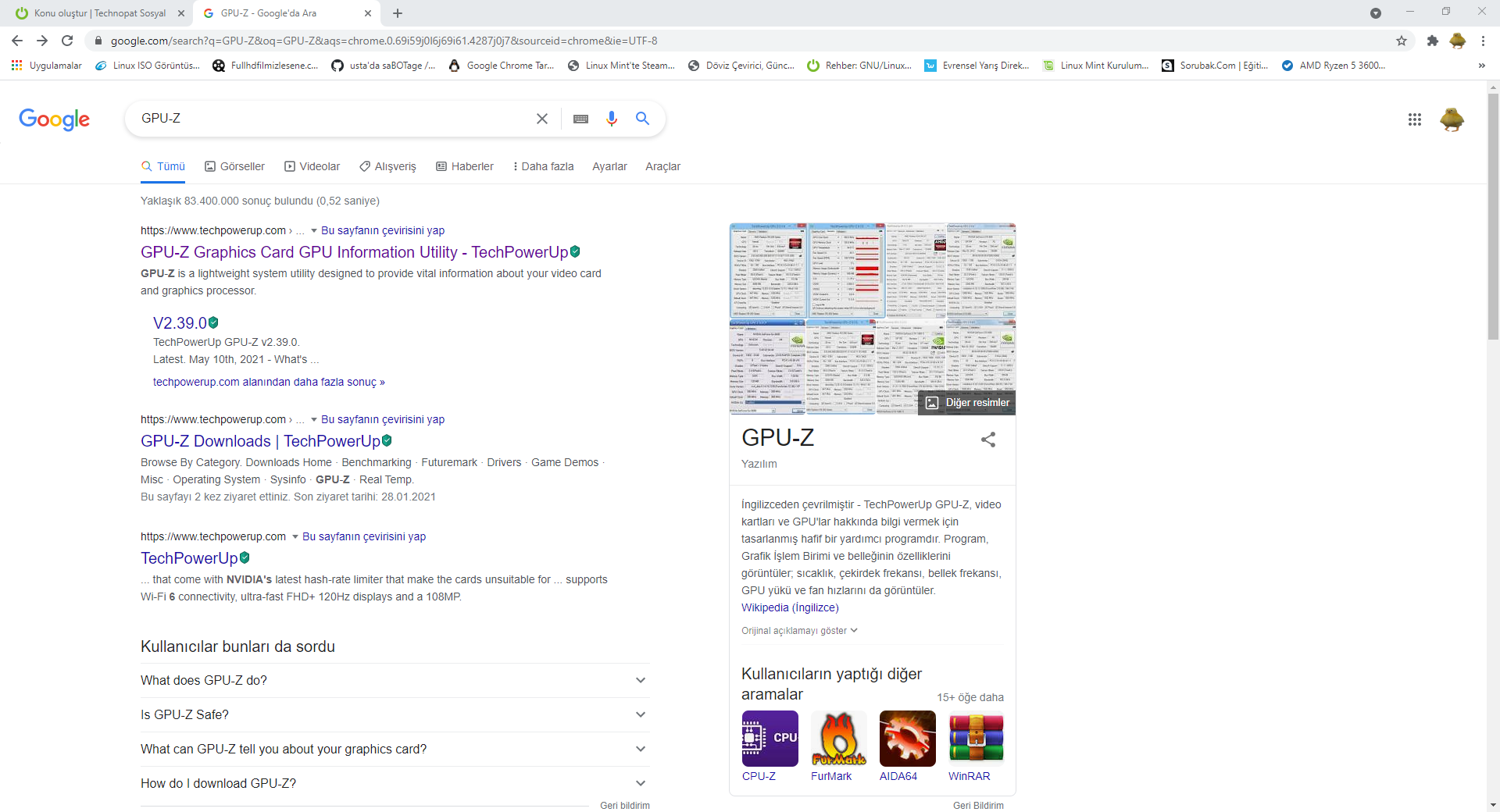Image resolution: width=1500 pixels, height=812 pixels.
Task: Open the Chrome profile indicator in tab strip
Action: coord(1376,13)
